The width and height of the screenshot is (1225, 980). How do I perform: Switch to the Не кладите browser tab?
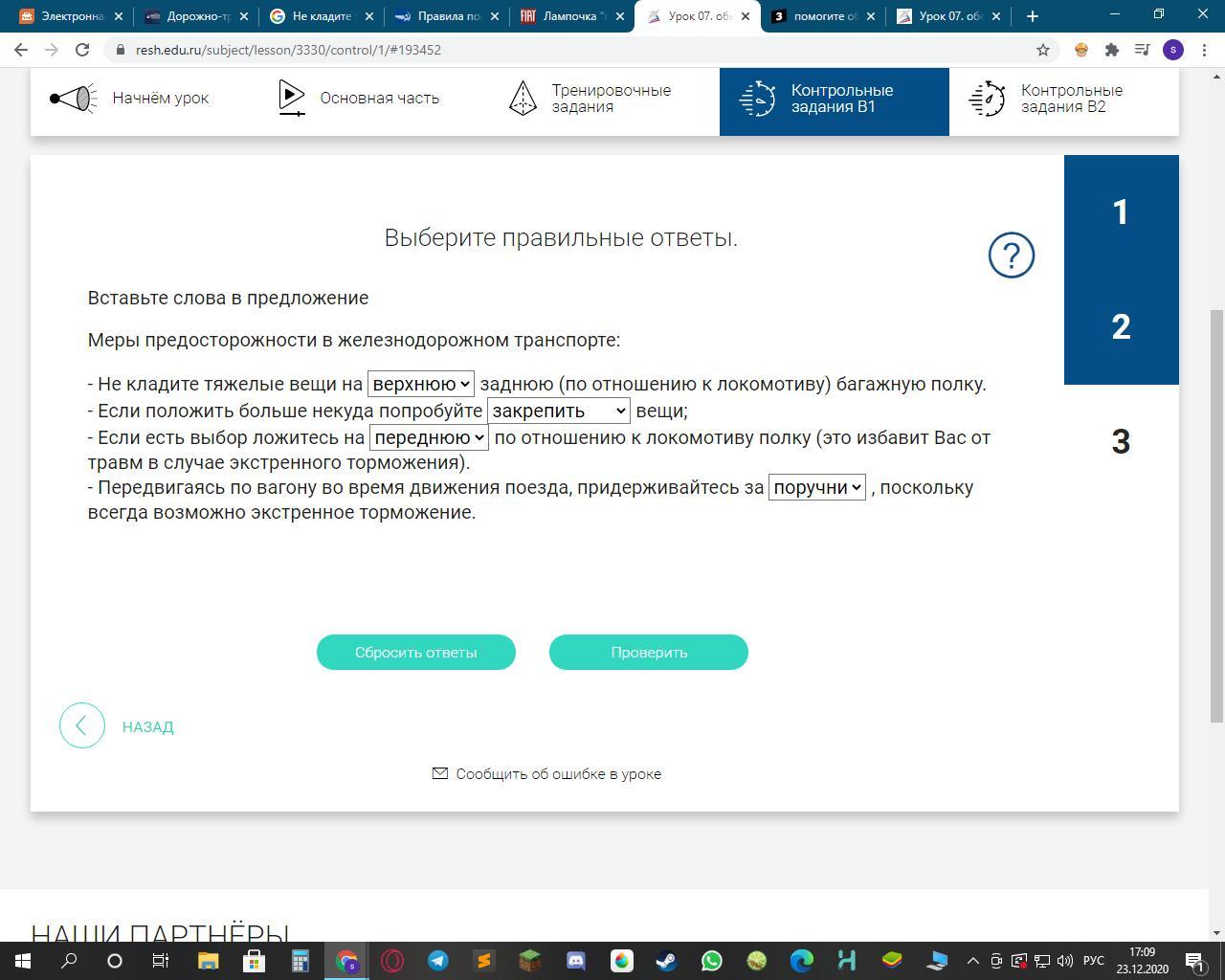tap(320, 16)
